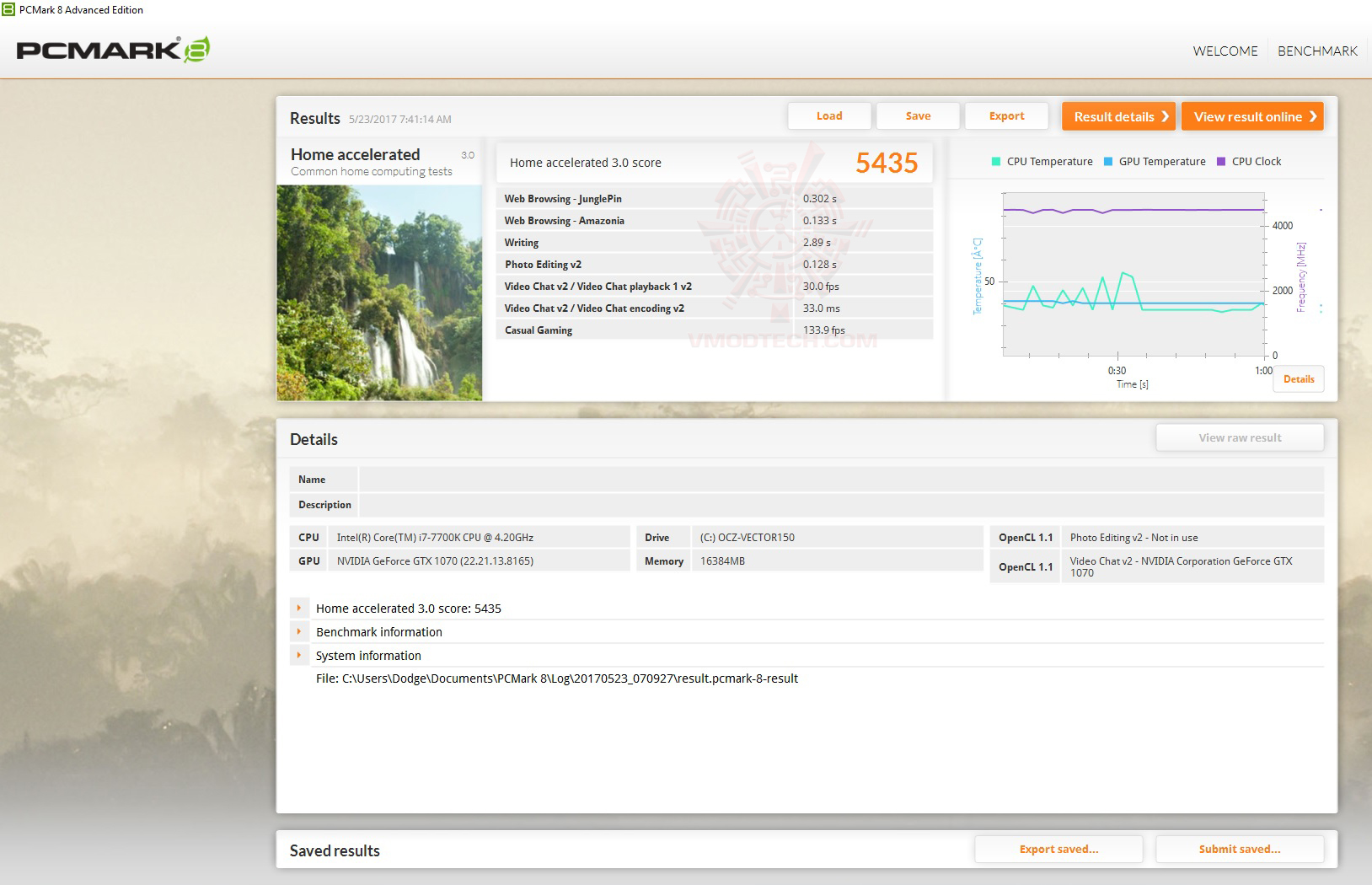Click the results timestamp 5/23/2017 7:41:14 AM
The image size is (1372, 885).
click(x=400, y=120)
